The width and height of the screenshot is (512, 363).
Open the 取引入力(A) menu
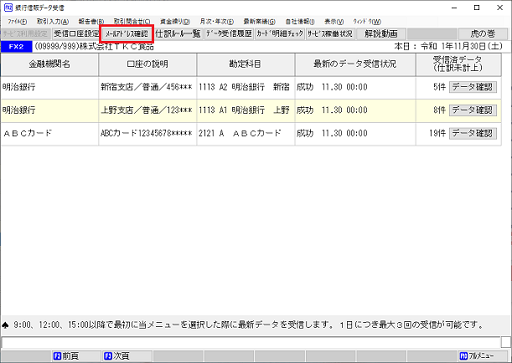53,22
